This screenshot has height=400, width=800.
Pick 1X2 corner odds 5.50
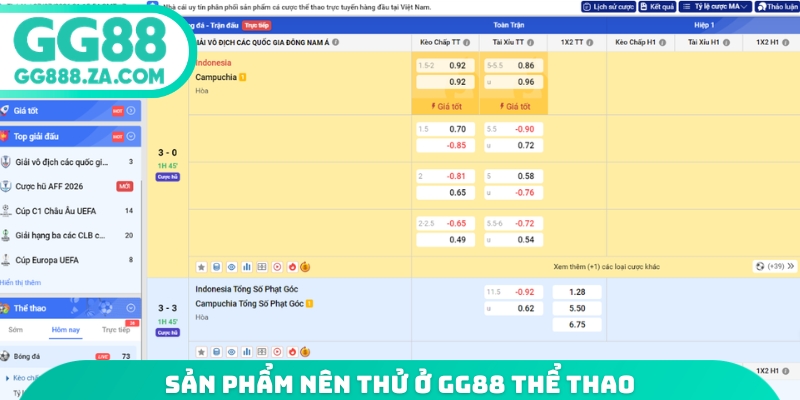click(577, 309)
